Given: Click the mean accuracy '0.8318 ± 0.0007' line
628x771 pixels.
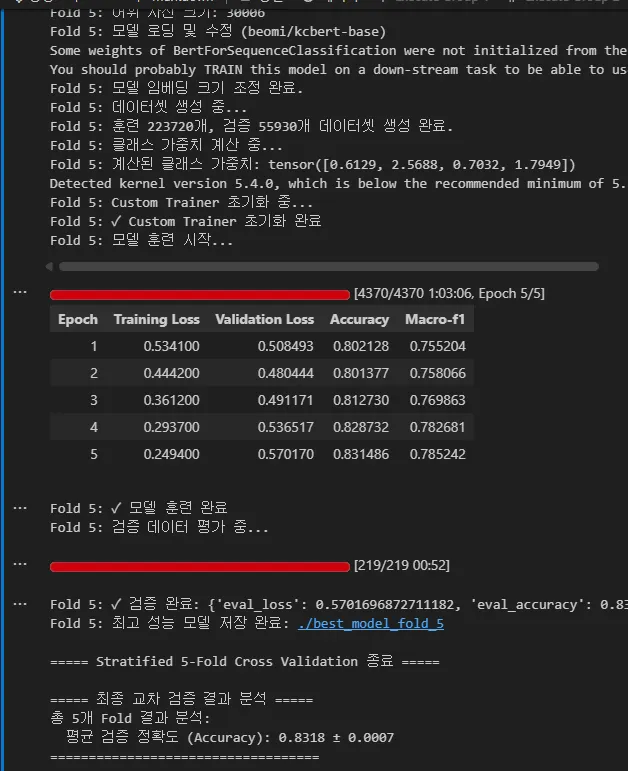Looking at the screenshot, I should (x=230, y=738).
